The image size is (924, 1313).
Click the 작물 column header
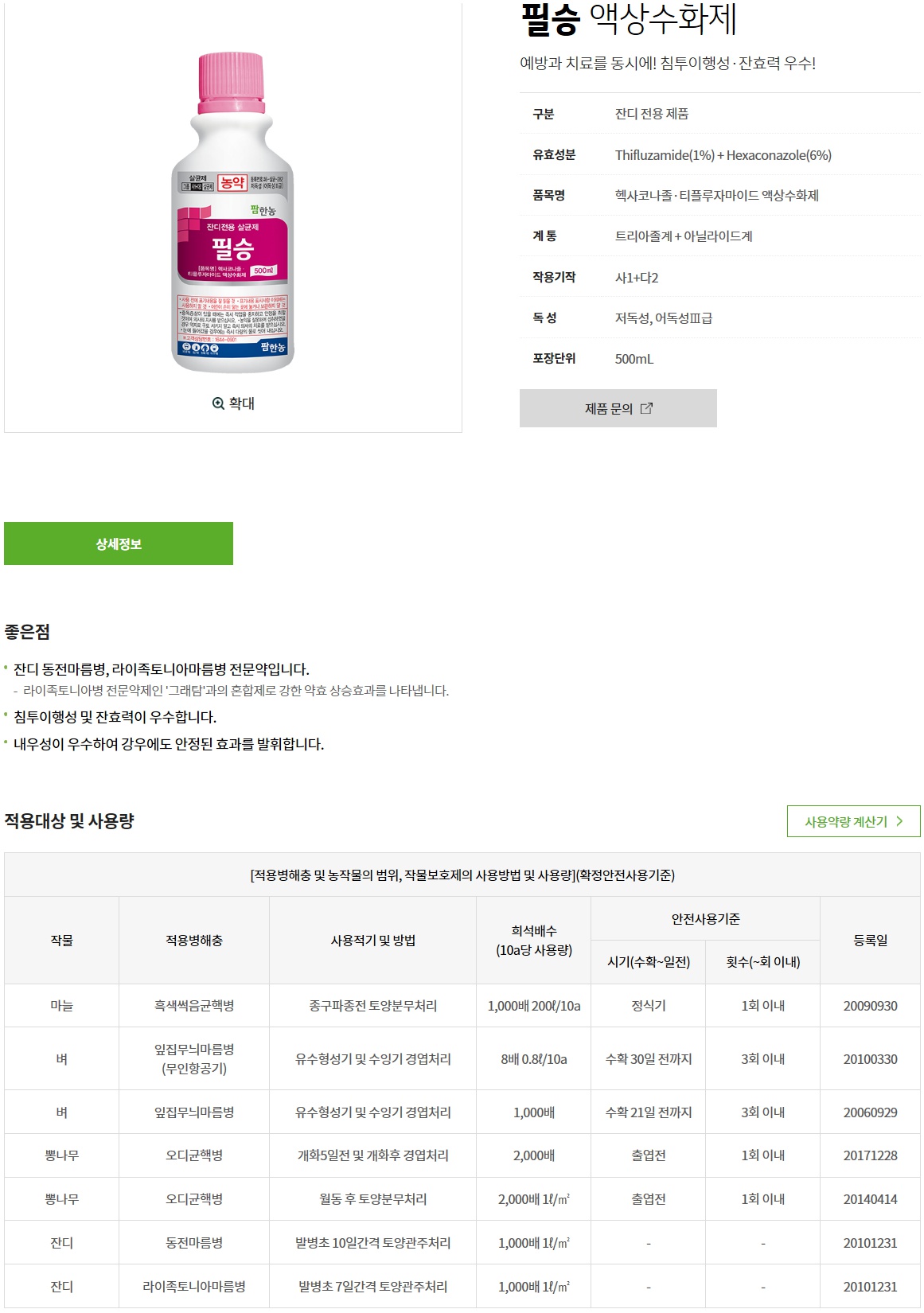tap(62, 941)
